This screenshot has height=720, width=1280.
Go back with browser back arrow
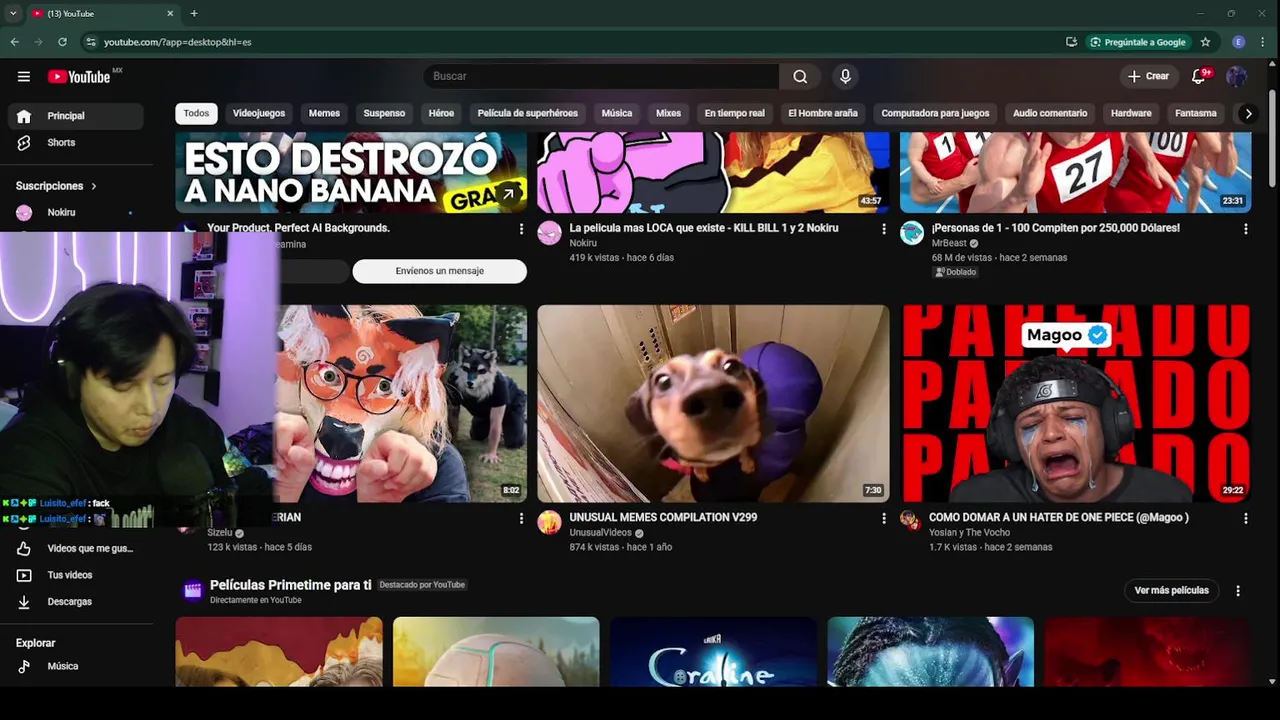click(x=14, y=42)
